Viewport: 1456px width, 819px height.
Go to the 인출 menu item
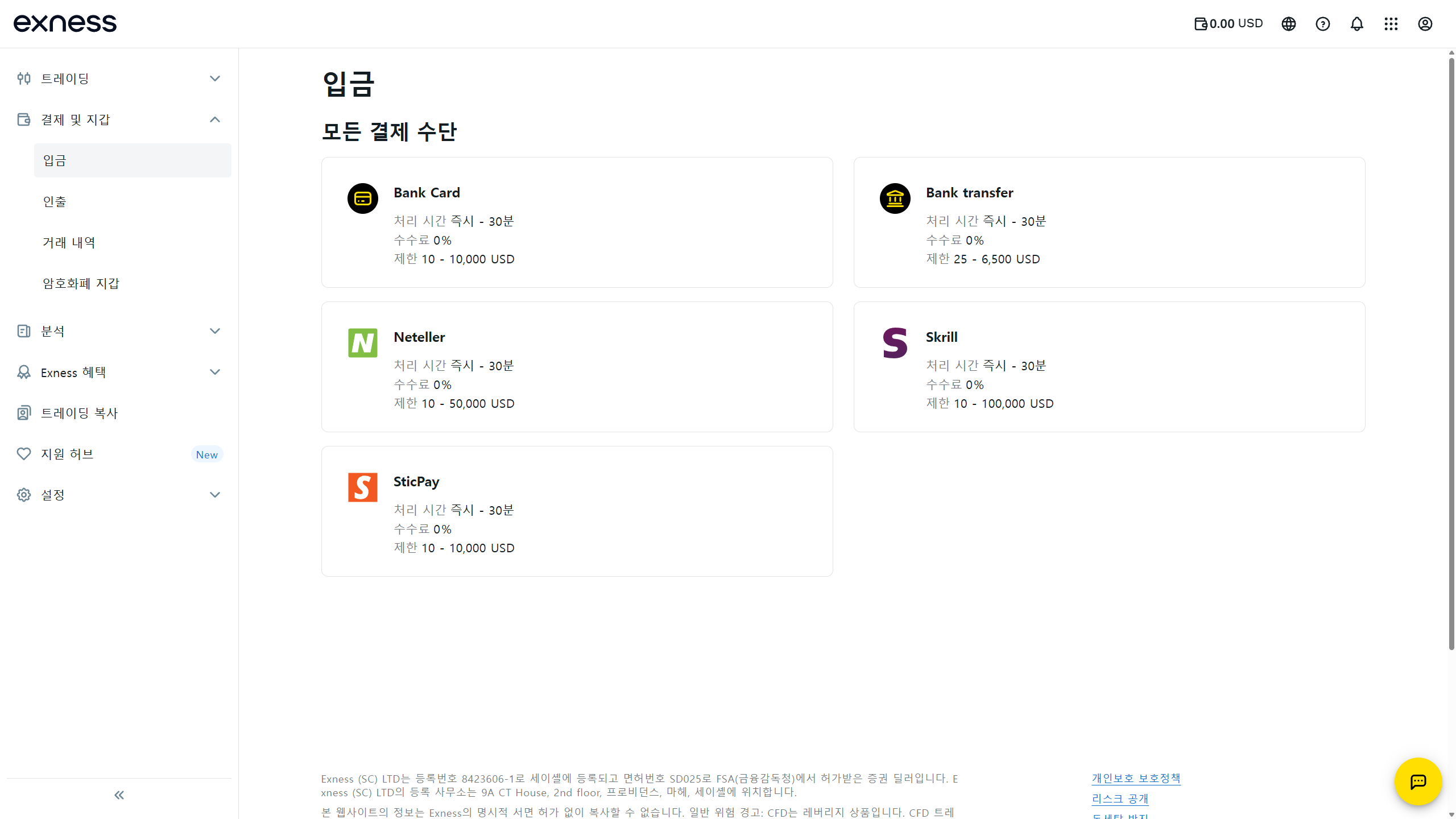point(133,201)
